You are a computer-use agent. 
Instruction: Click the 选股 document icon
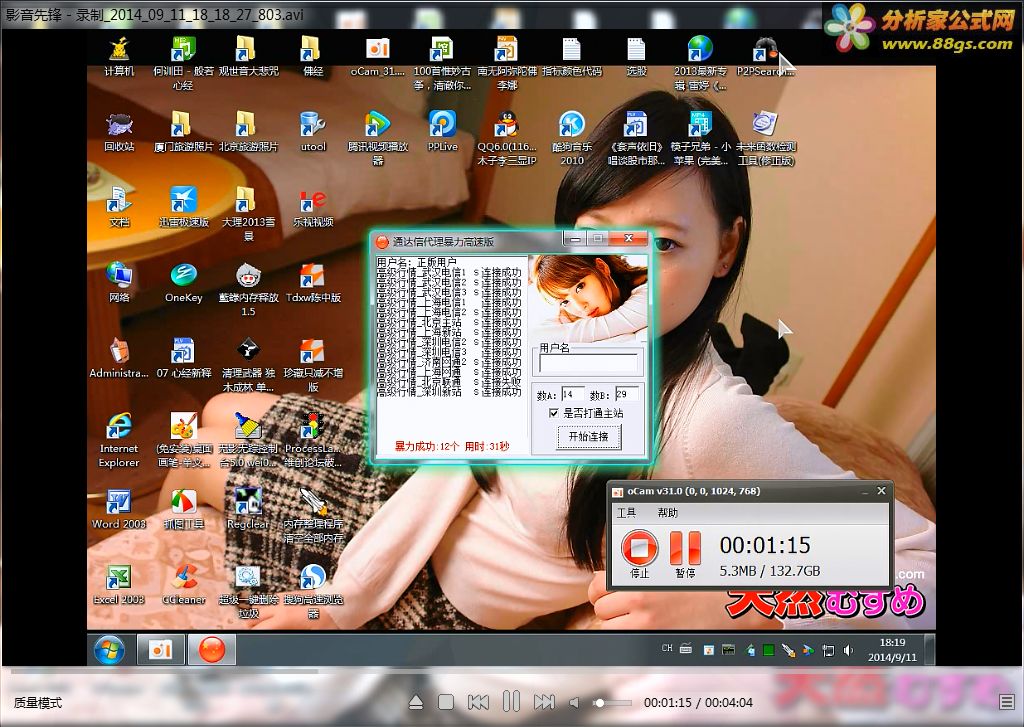coord(636,56)
